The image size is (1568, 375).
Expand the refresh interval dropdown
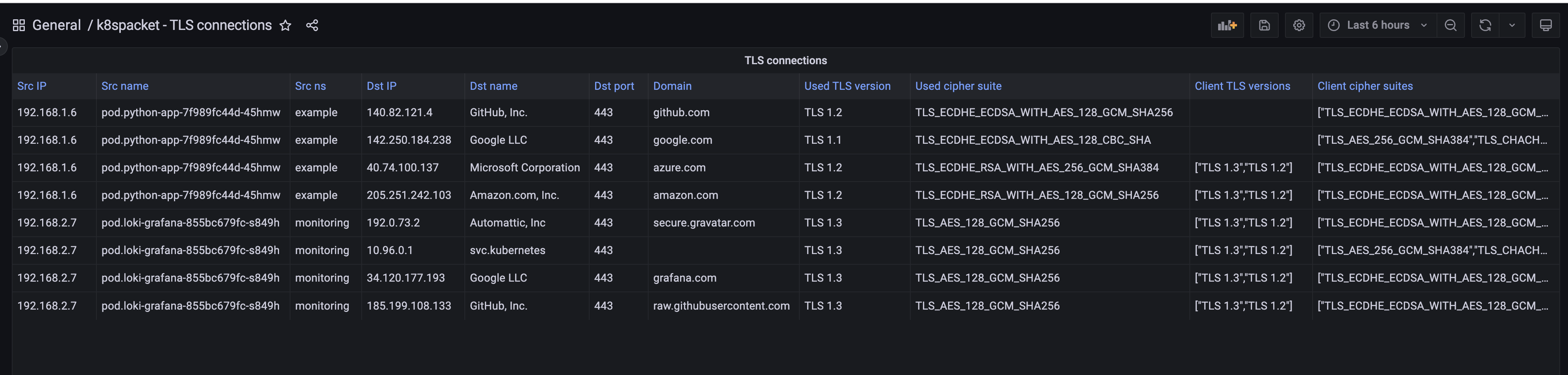coord(1512,25)
